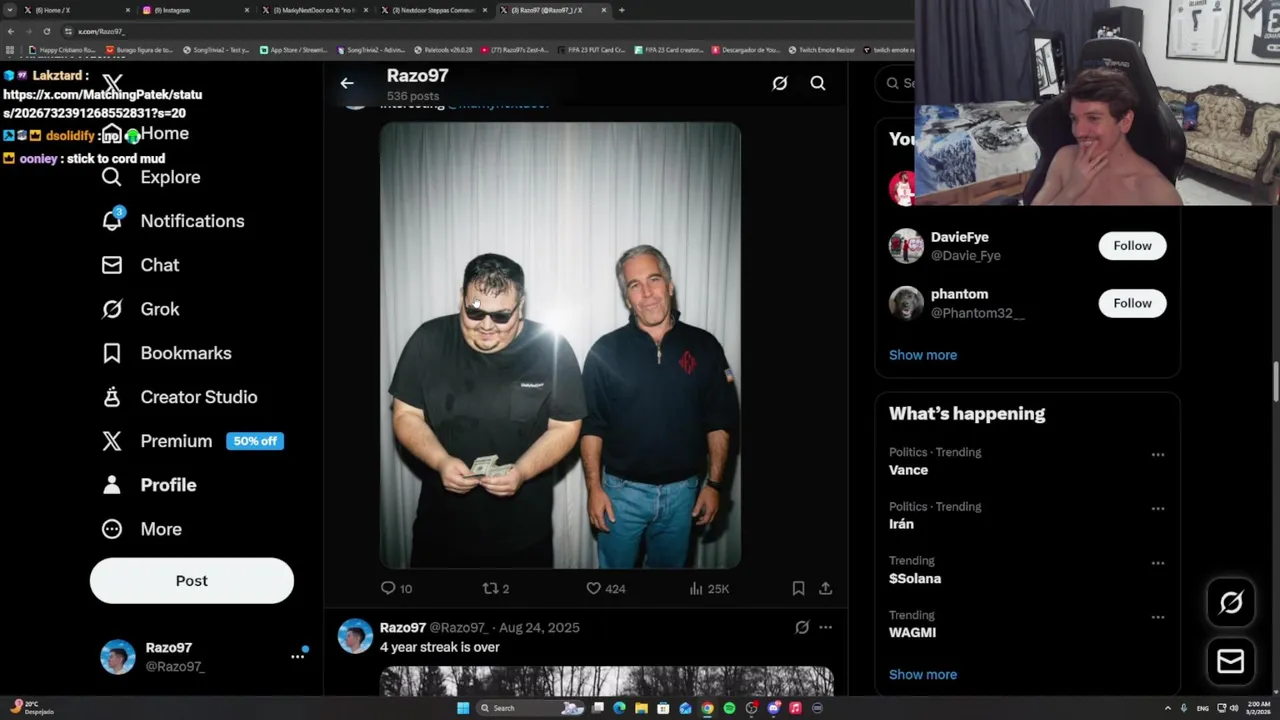Viewport: 1280px width, 720px height.
Task: Open the Windows Start menu
Action: coord(463,708)
